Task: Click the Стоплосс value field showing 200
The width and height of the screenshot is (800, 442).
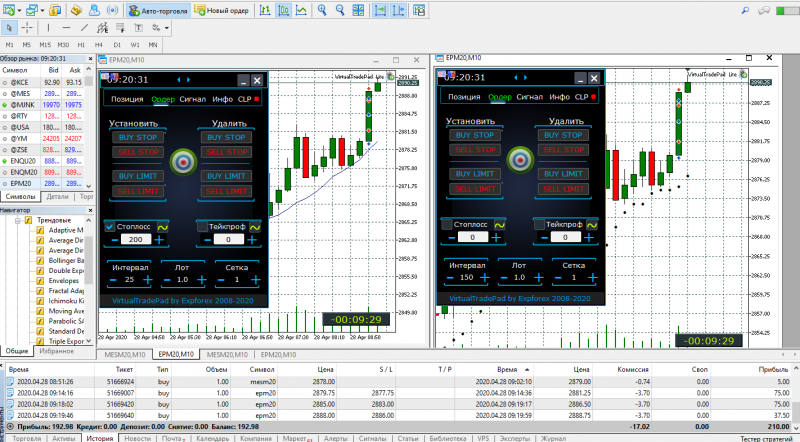Action: click(136, 239)
